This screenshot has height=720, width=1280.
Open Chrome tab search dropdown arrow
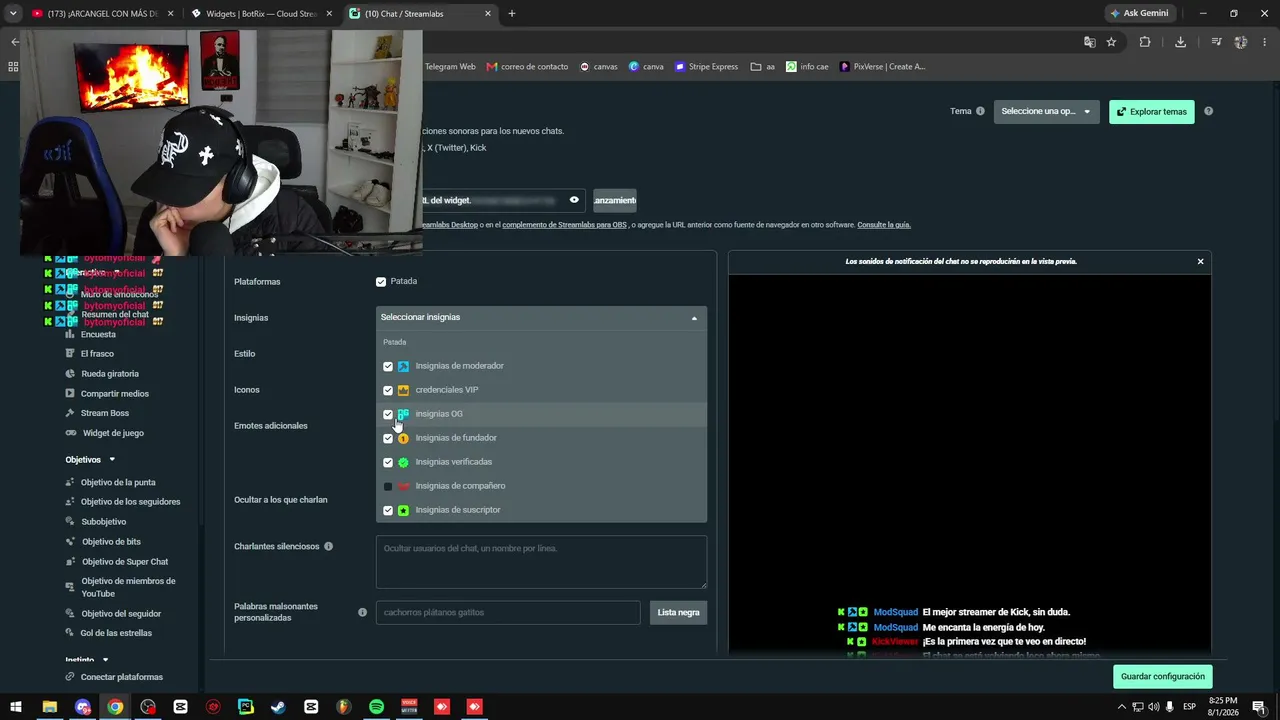pyautogui.click(x=13, y=13)
